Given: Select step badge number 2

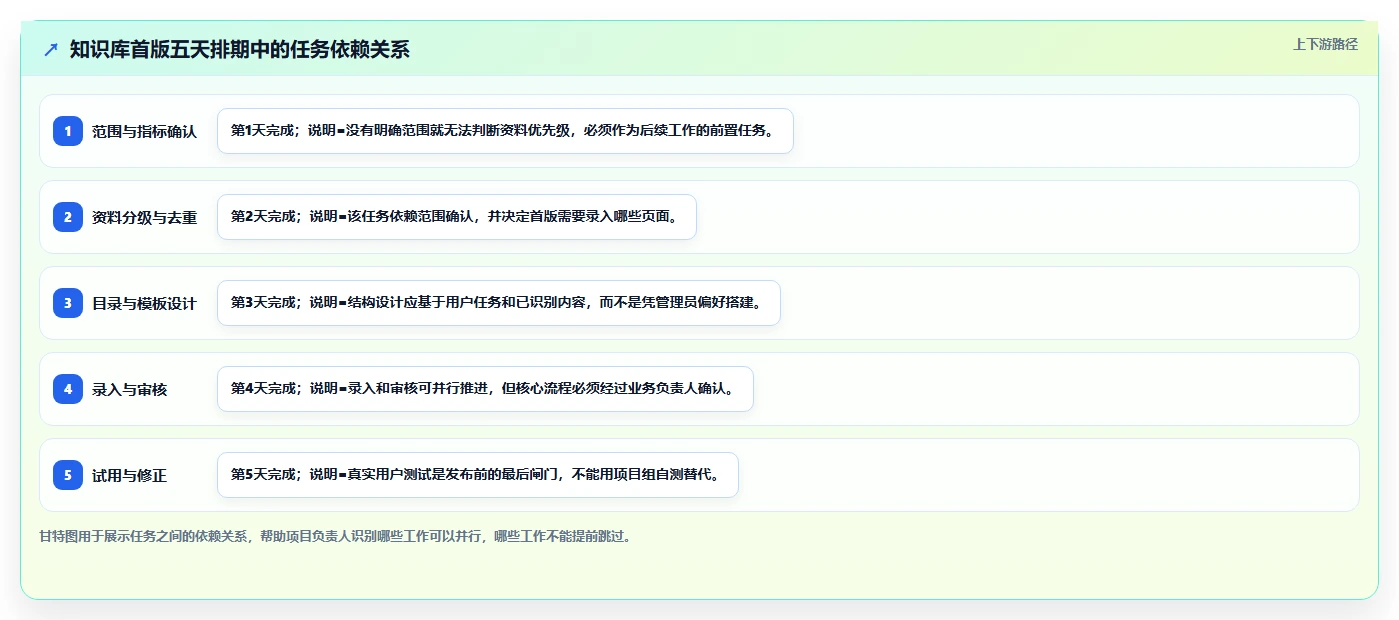Looking at the screenshot, I should tap(68, 217).
